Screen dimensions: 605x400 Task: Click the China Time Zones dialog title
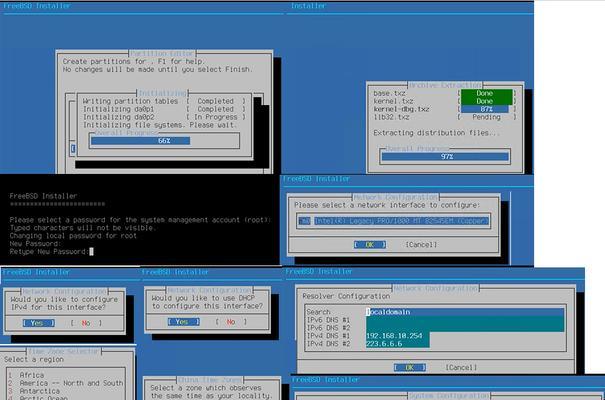[x=210, y=380]
